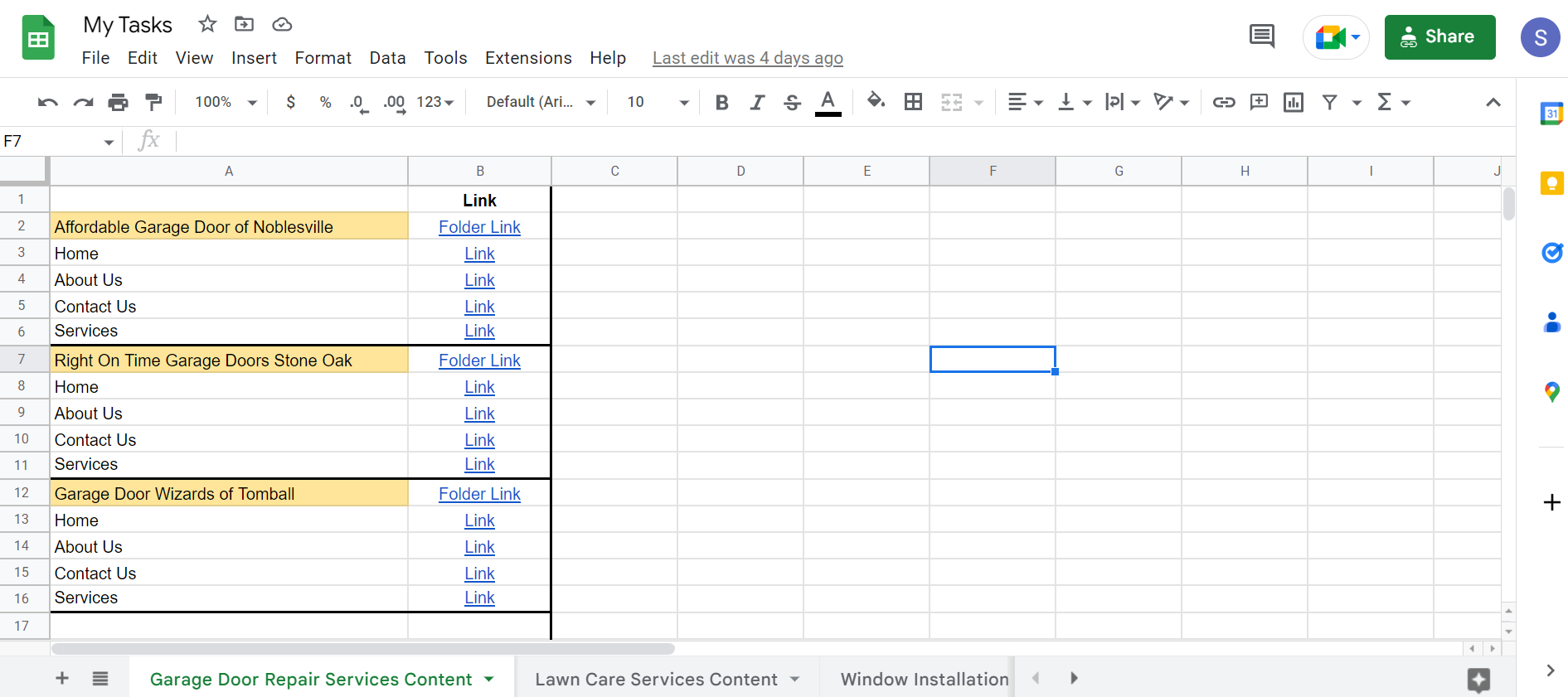Open the Link in row 3 Home
The image size is (1568, 697).
tap(479, 254)
